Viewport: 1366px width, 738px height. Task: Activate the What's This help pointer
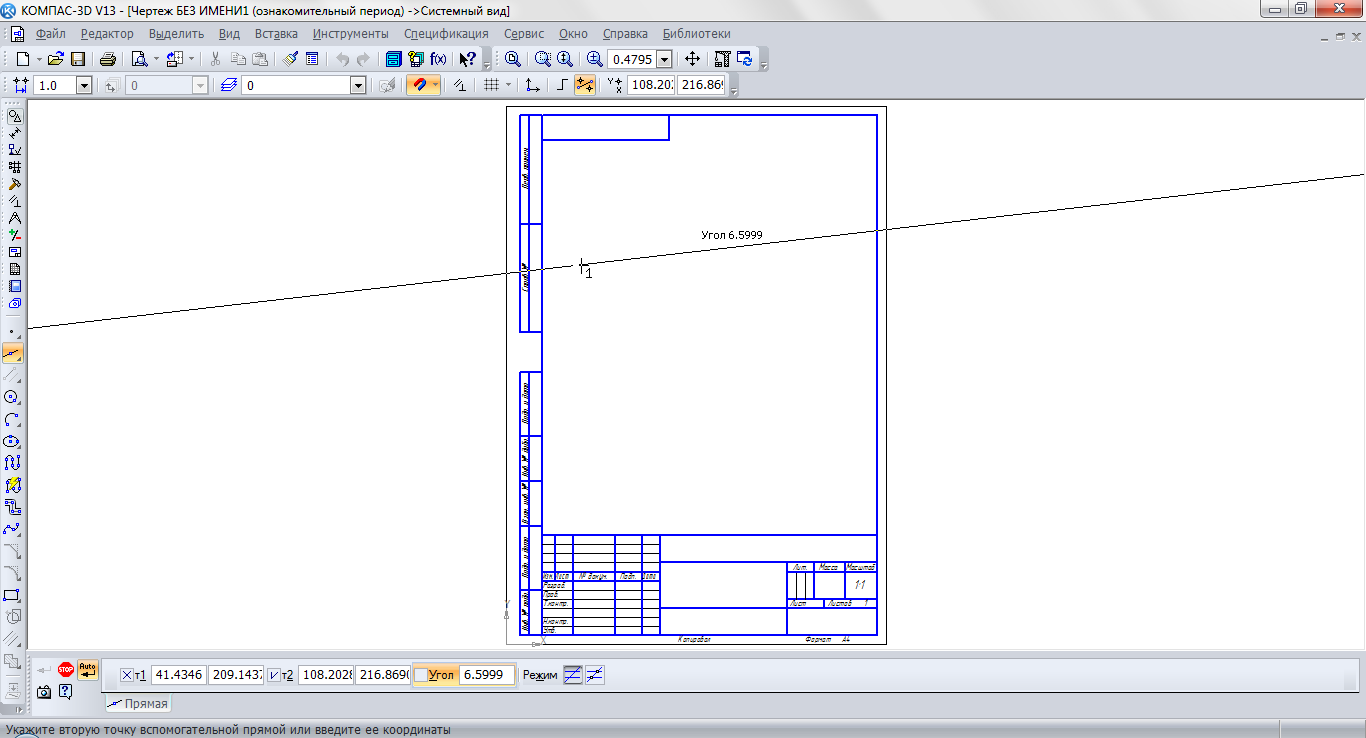point(467,59)
